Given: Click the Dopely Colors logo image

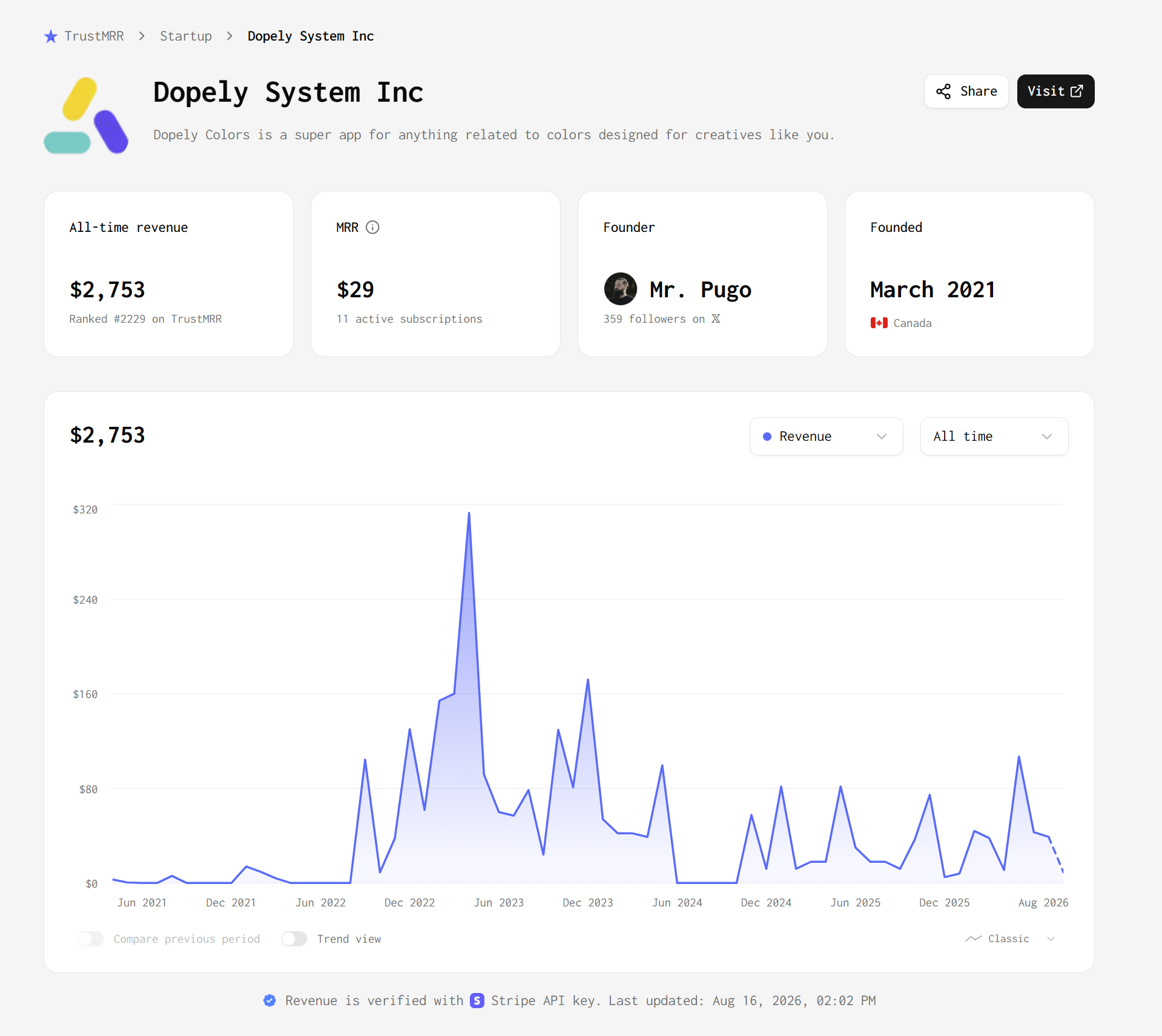Looking at the screenshot, I should 86,115.
